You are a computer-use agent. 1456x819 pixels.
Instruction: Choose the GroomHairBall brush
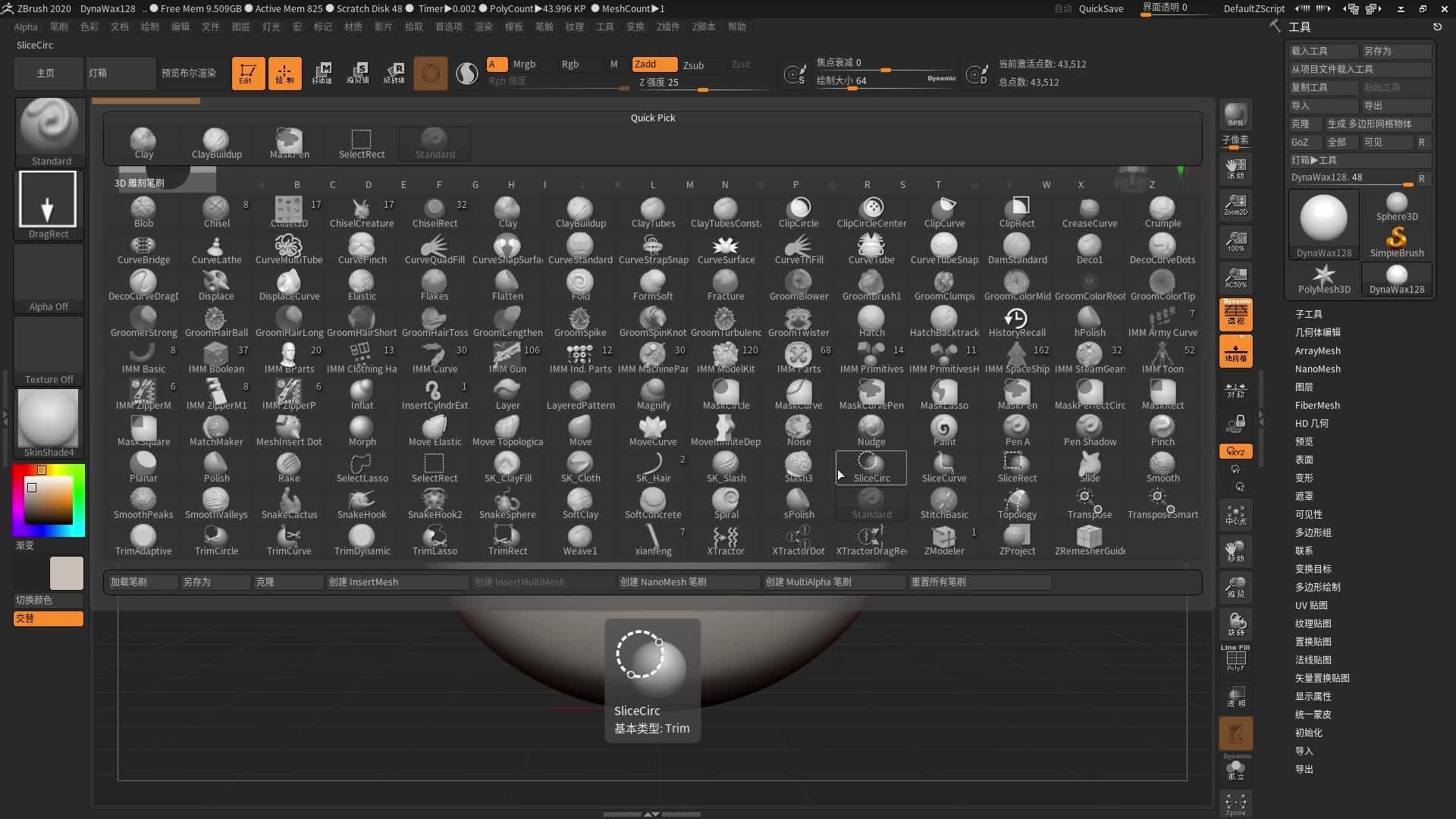click(x=216, y=322)
